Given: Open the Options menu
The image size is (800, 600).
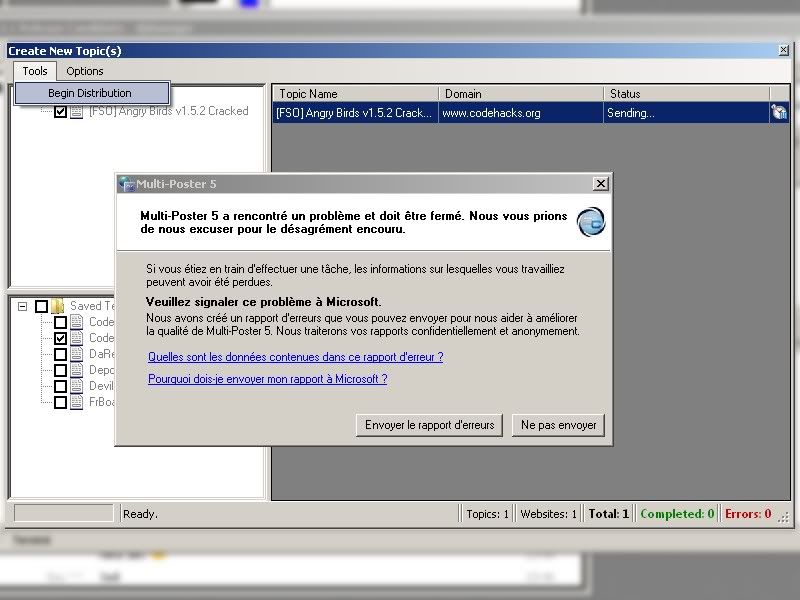Looking at the screenshot, I should click(85, 71).
